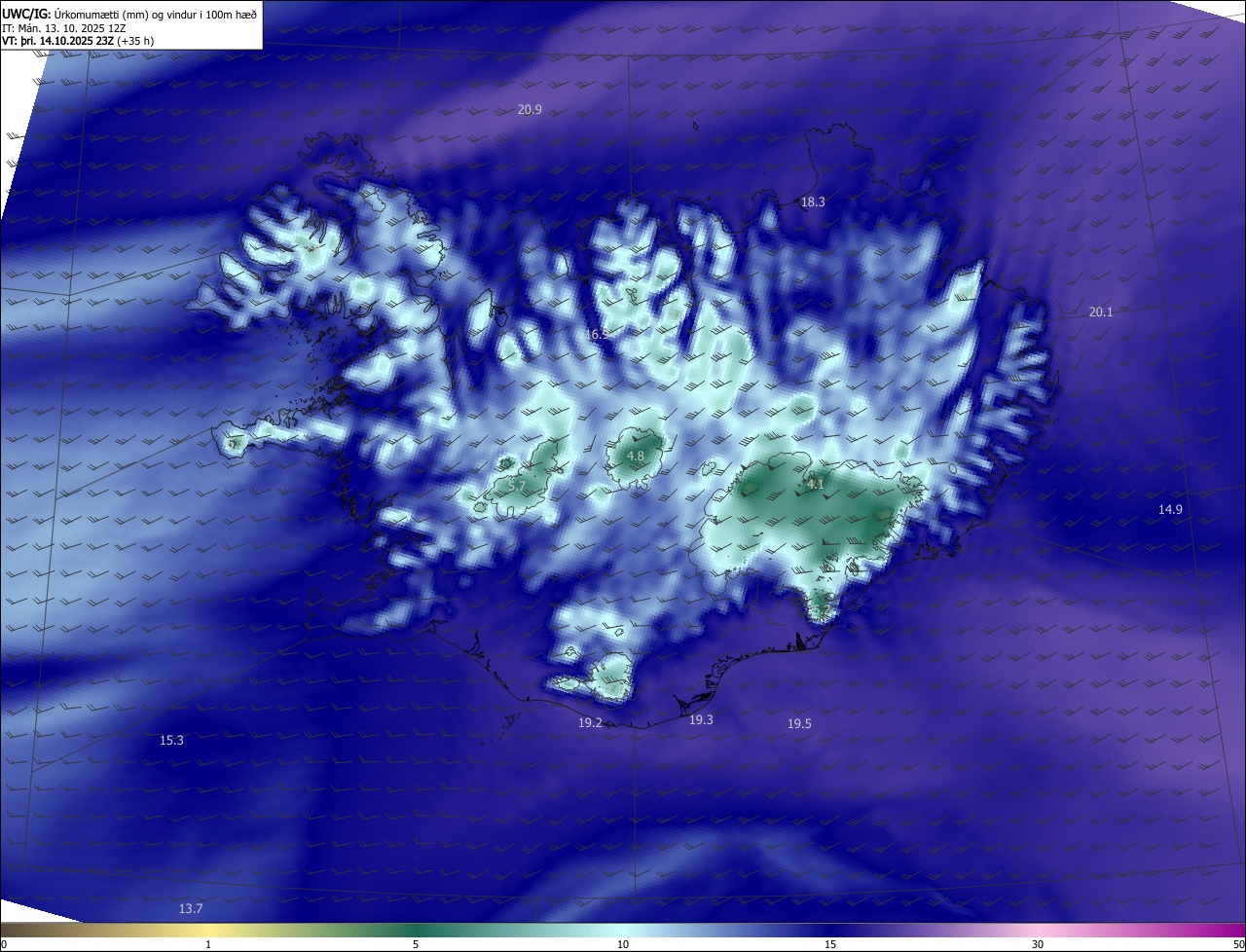Click the 19.3 value on the south coast
The height and width of the screenshot is (952, 1246).
click(x=701, y=720)
